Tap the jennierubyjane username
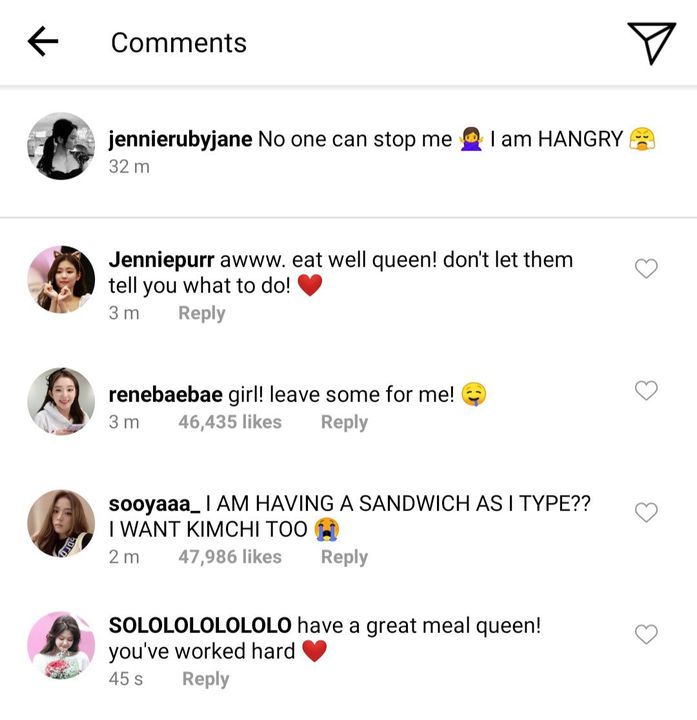 [x=180, y=139]
